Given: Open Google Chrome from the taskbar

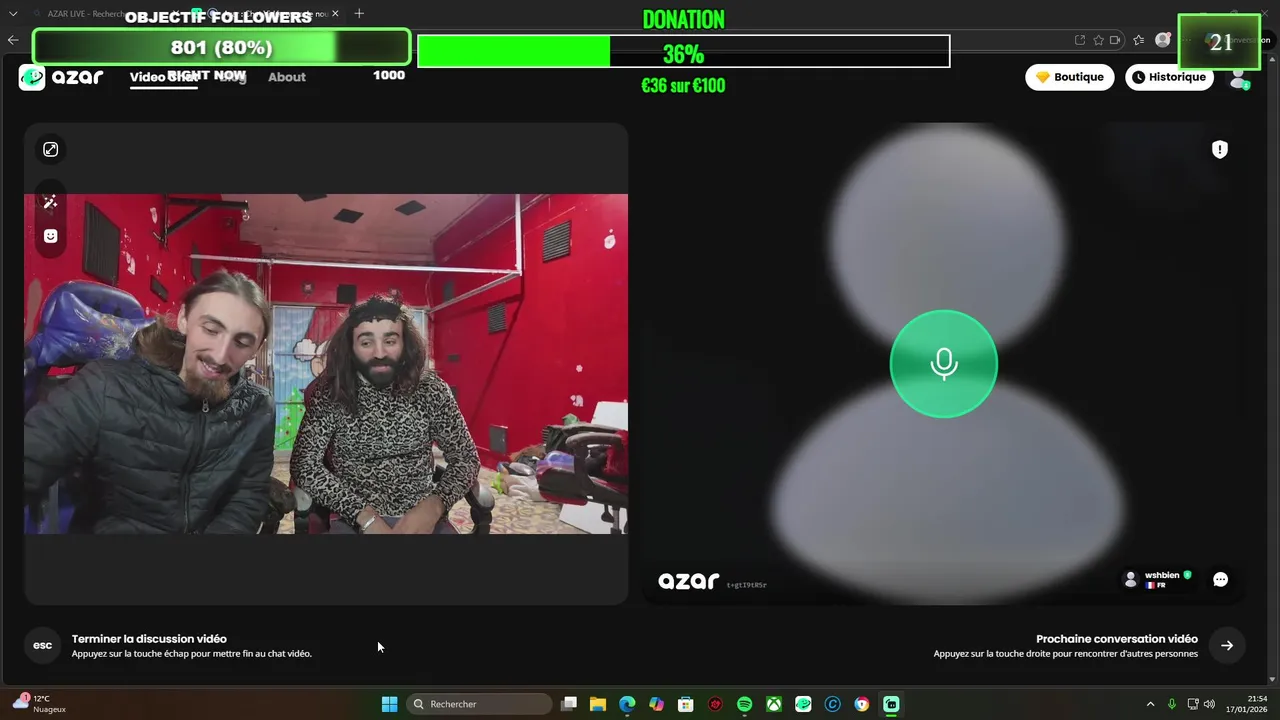Looking at the screenshot, I should pyautogui.click(x=862, y=704).
